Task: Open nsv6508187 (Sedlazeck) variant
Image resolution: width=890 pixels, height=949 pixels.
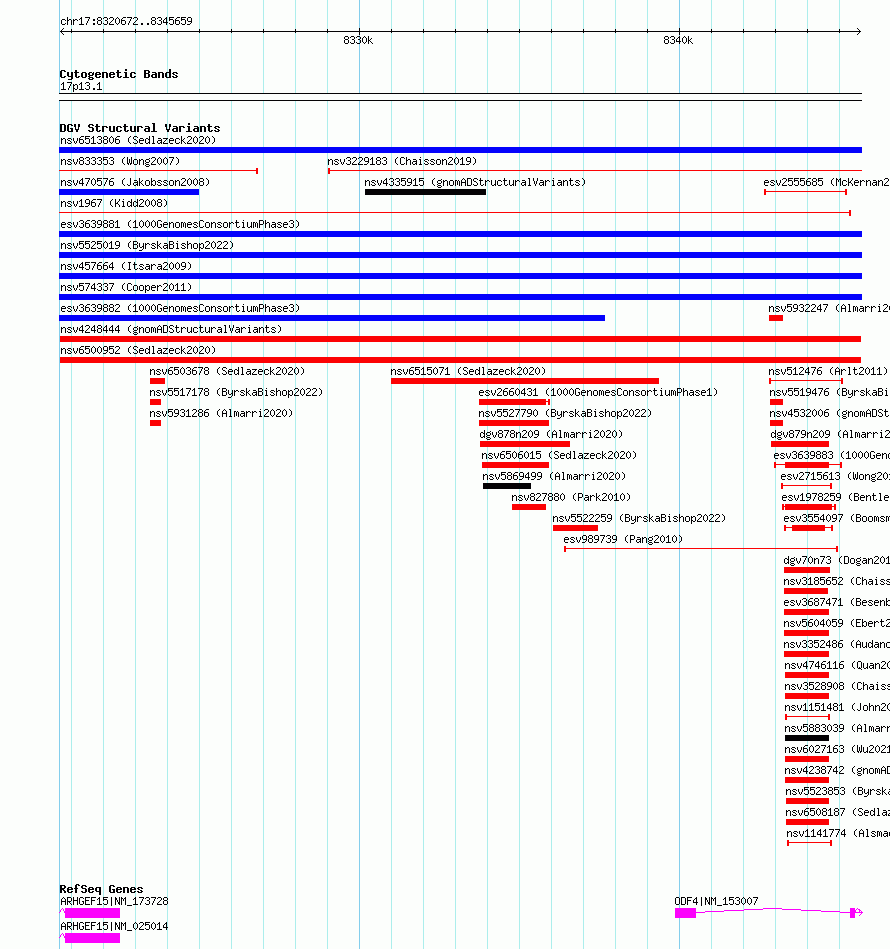Action: click(x=837, y=812)
